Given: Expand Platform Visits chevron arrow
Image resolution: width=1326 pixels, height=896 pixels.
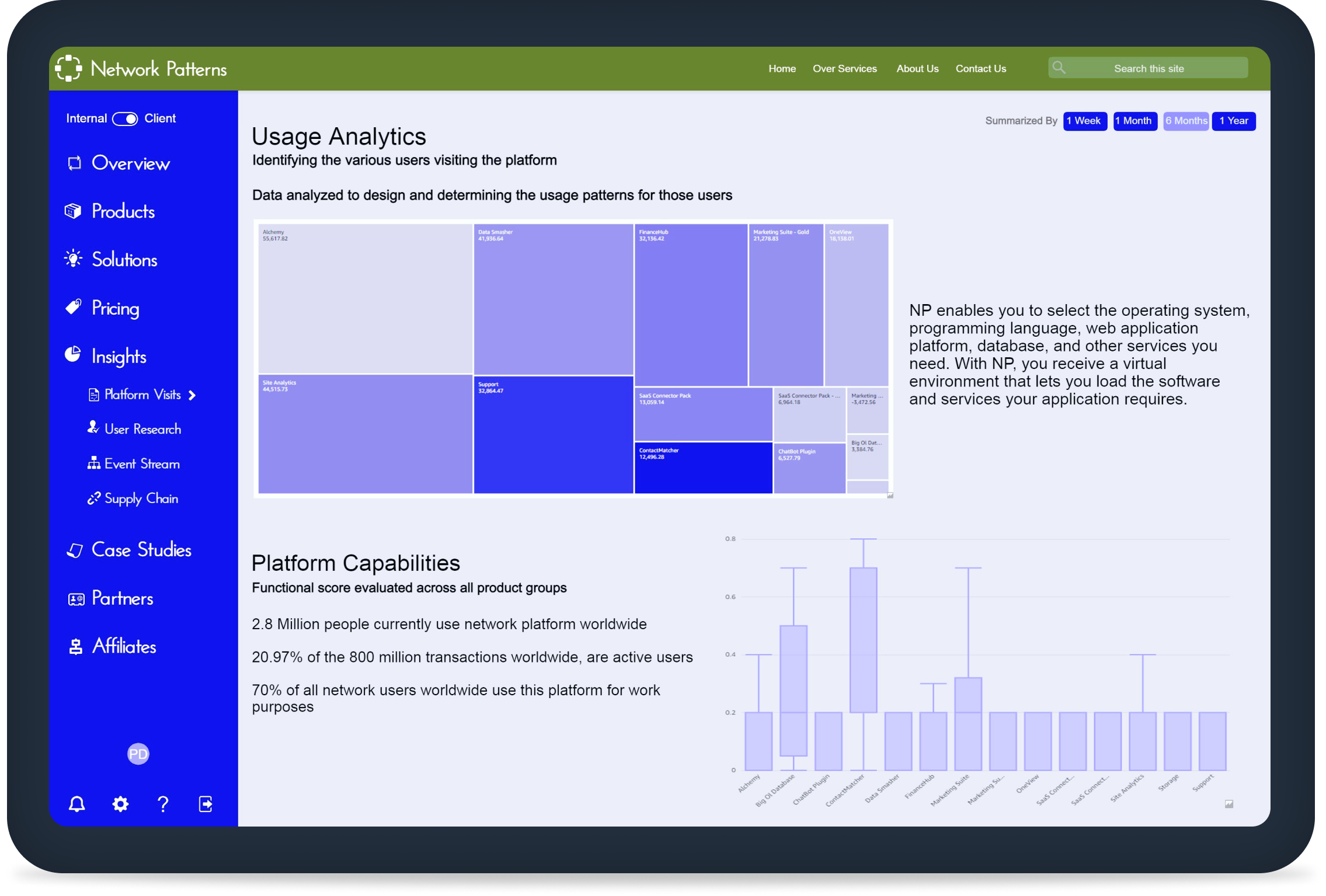Looking at the screenshot, I should click(192, 395).
